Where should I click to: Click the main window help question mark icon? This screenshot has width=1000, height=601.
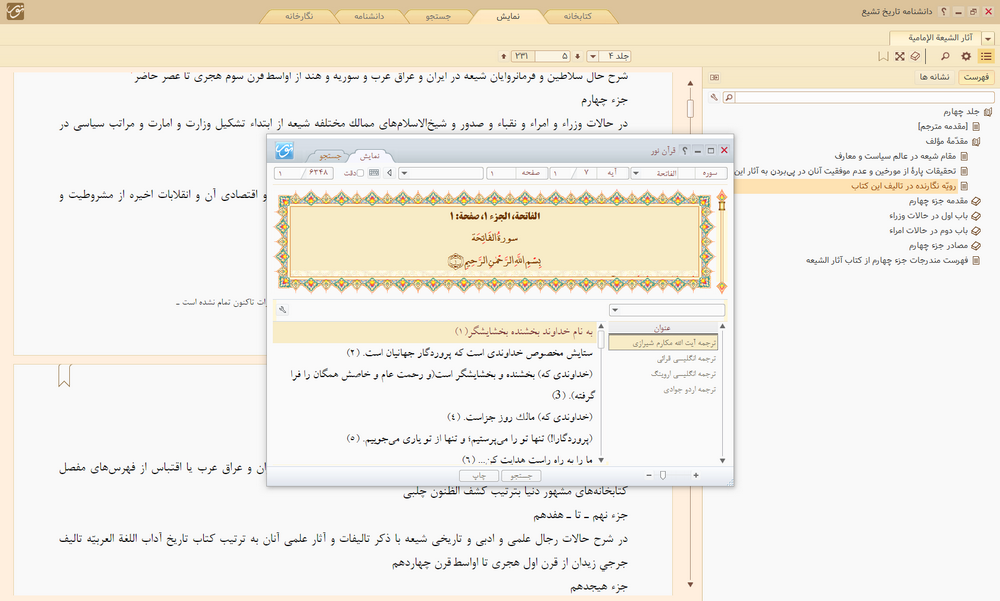pyautogui.click(x=944, y=11)
